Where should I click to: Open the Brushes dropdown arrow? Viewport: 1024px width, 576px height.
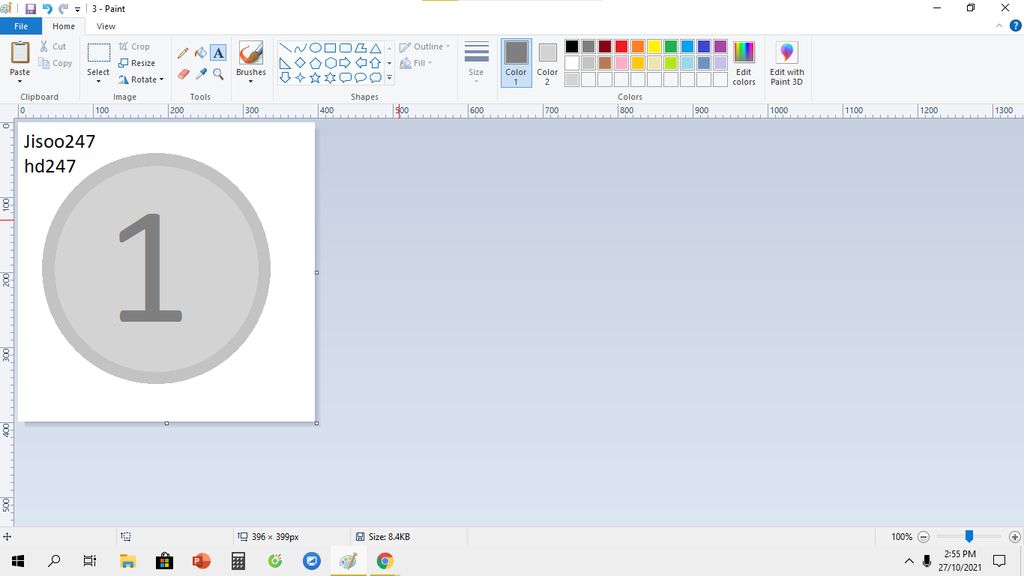[x=251, y=82]
